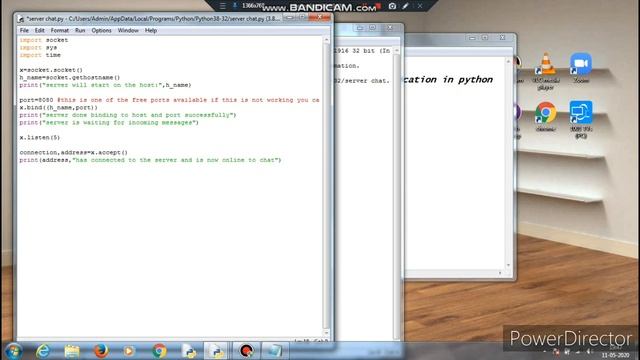Open the Zoom desktop shortcut
This screenshot has width=640, height=360.
click(x=581, y=67)
